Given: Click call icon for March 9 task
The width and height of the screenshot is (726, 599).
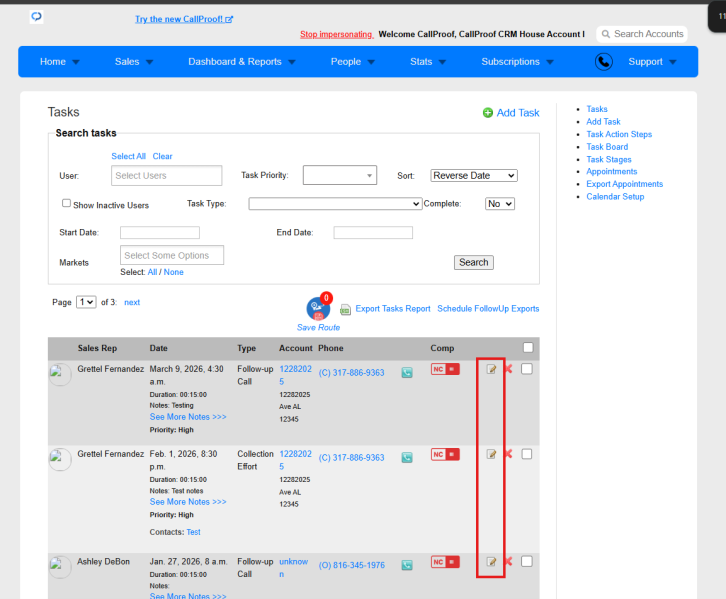Looking at the screenshot, I should (x=407, y=373).
